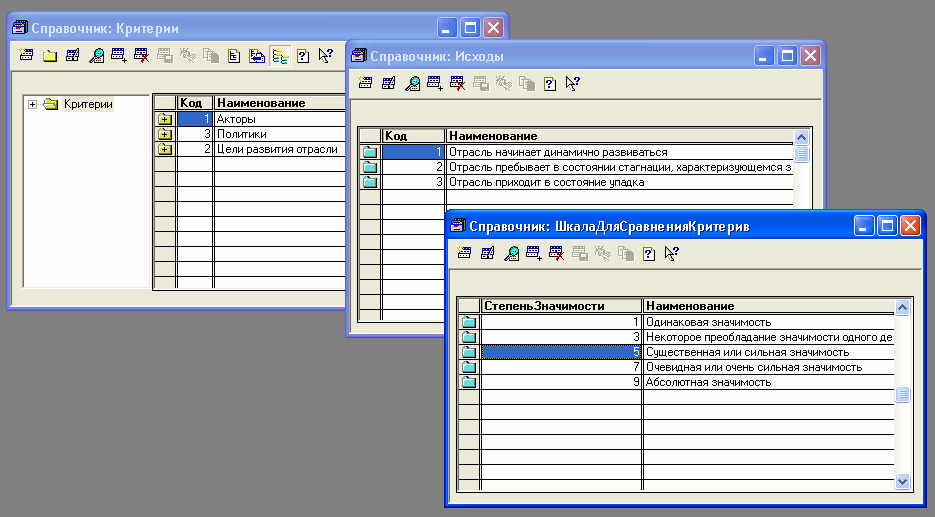Maximize the Исходы window
The width and height of the screenshot is (935, 517).
point(787,56)
